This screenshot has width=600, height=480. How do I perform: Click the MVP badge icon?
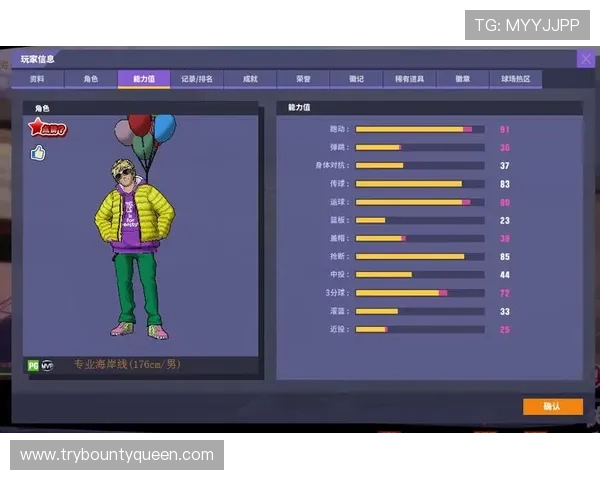coord(47,366)
